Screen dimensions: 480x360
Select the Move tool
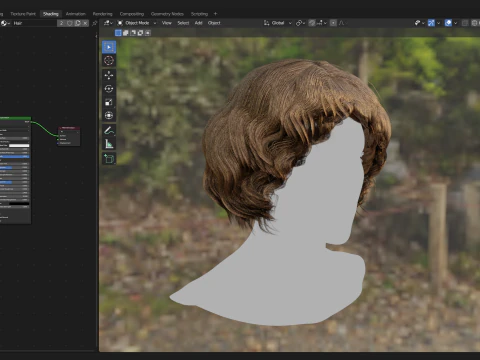click(x=109, y=75)
